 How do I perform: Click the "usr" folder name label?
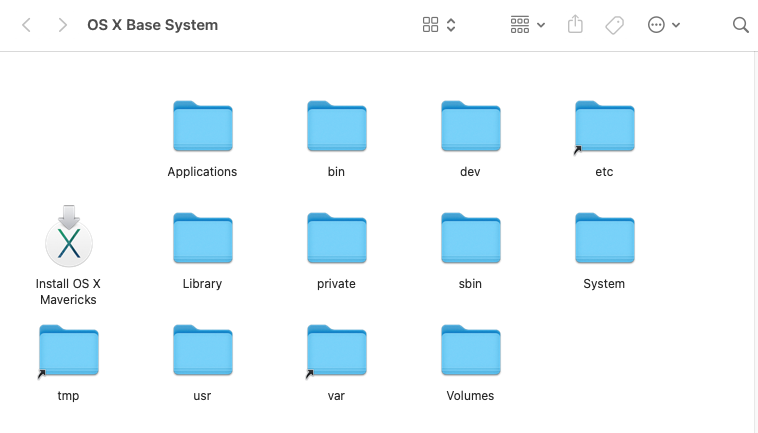coord(202,396)
